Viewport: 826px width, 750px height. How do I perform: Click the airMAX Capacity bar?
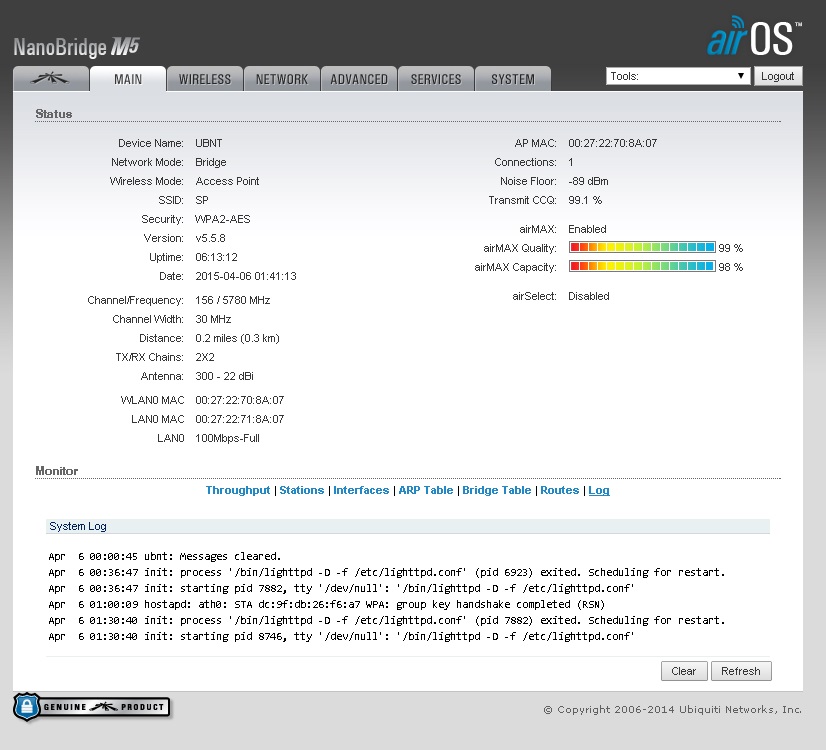pyautogui.click(x=642, y=267)
